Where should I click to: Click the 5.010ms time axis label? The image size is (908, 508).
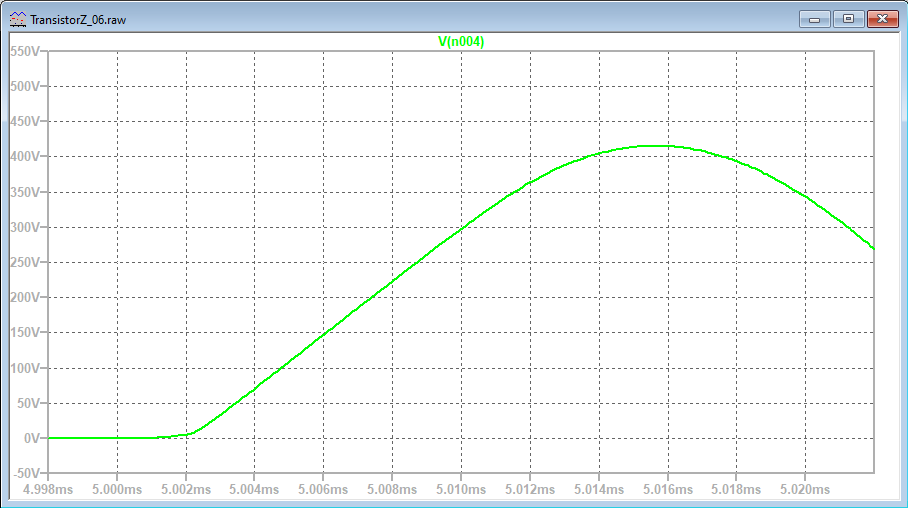pyautogui.click(x=461, y=490)
